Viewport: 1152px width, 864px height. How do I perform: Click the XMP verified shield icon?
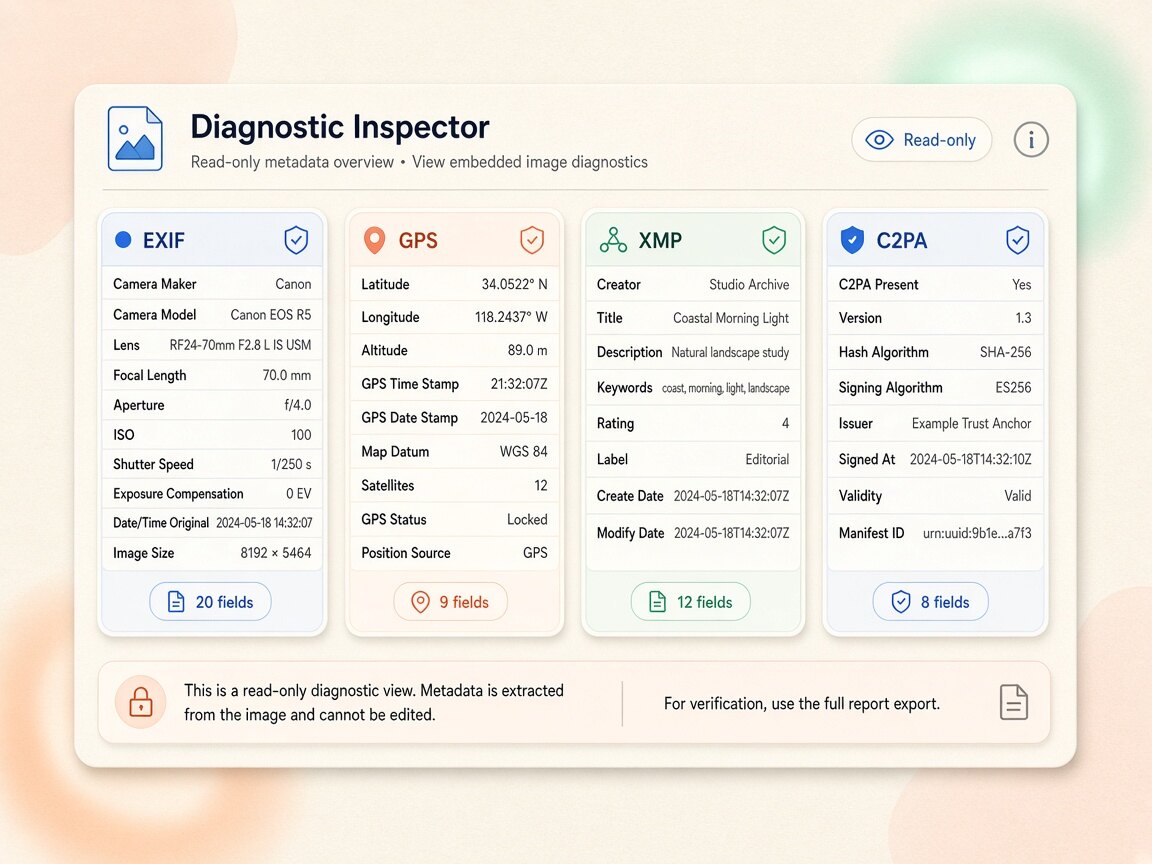coord(774,240)
